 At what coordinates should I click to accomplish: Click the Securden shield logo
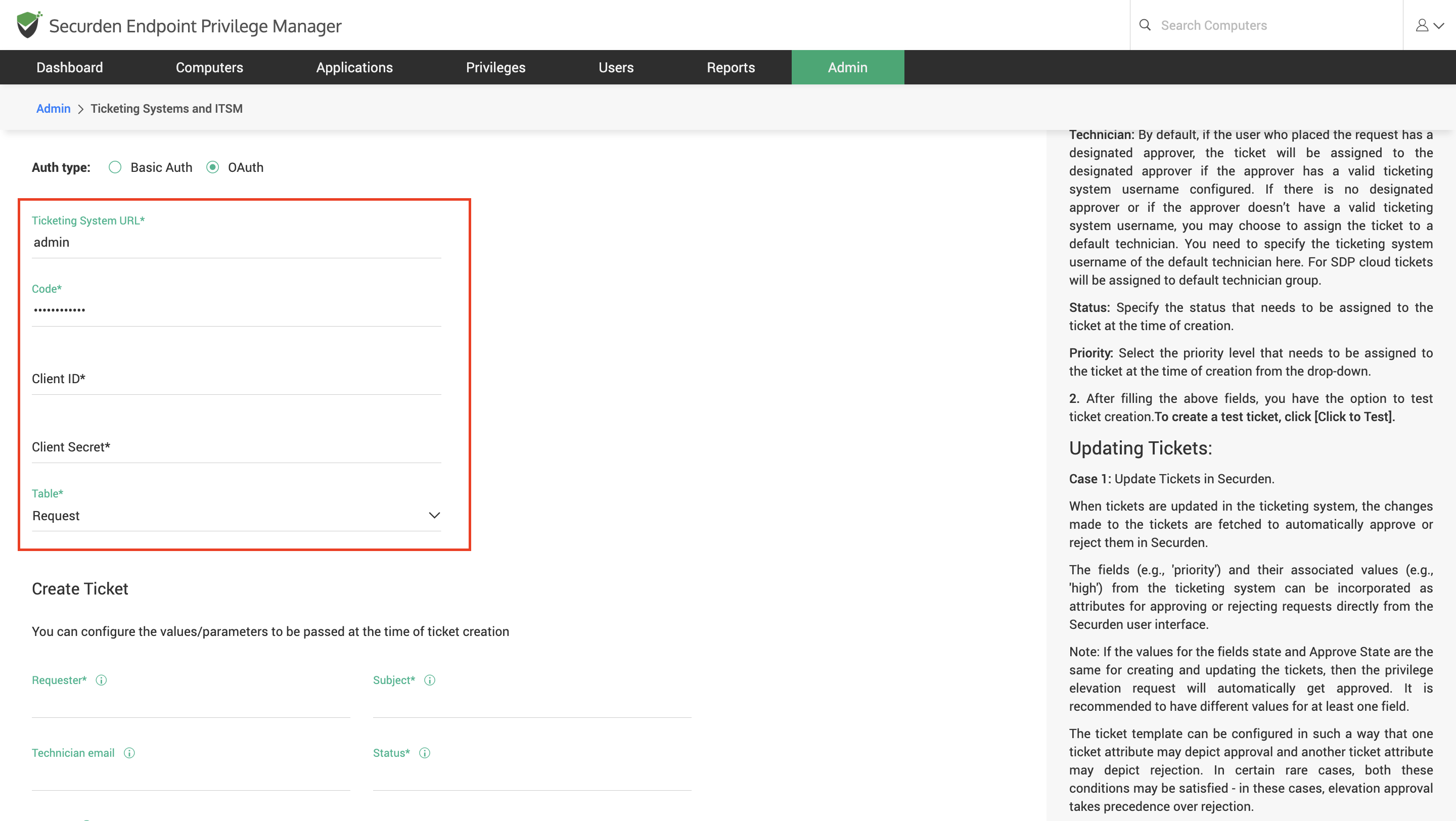[x=28, y=25]
